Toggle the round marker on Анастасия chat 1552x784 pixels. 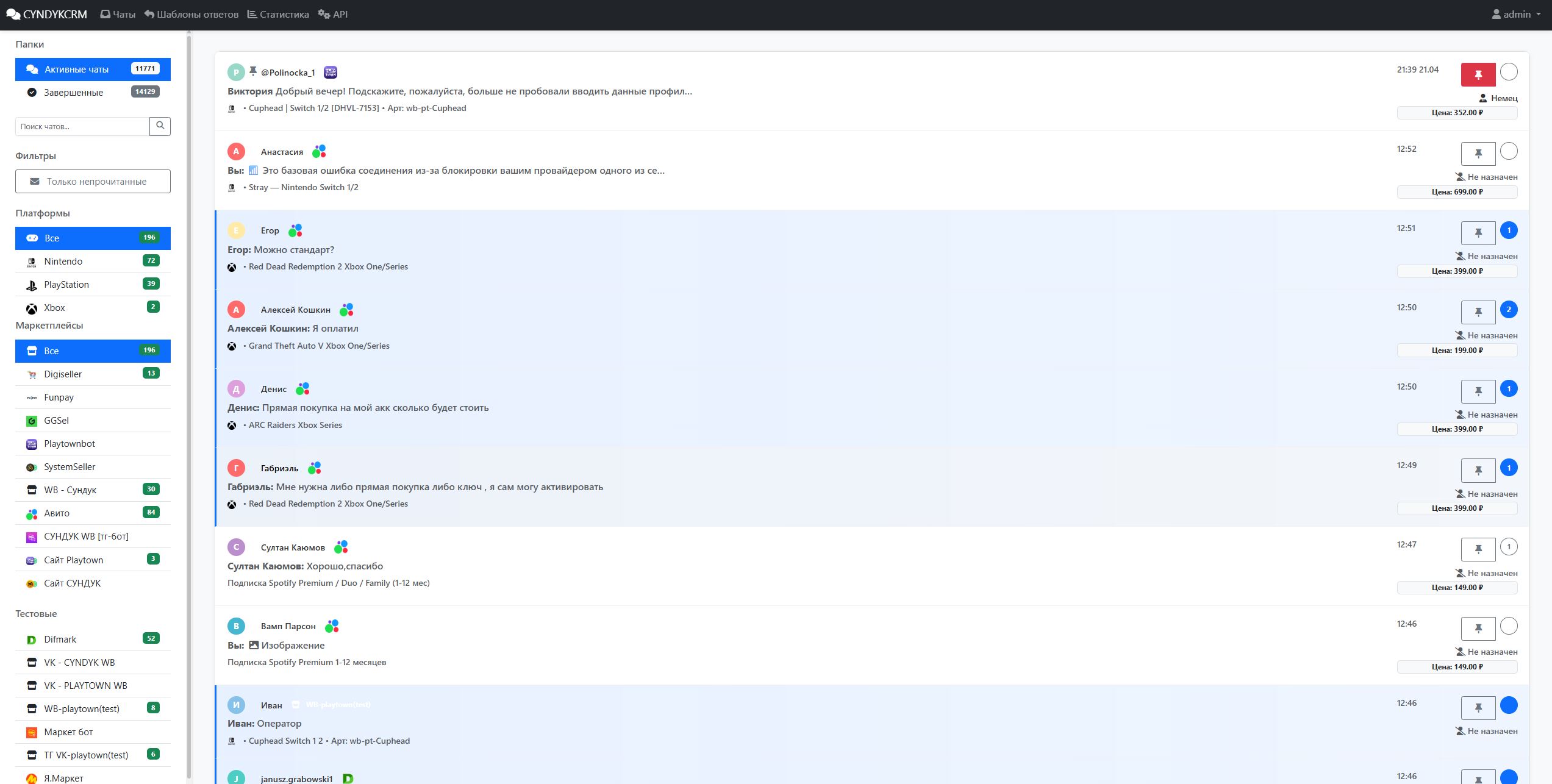(x=1509, y=151)
